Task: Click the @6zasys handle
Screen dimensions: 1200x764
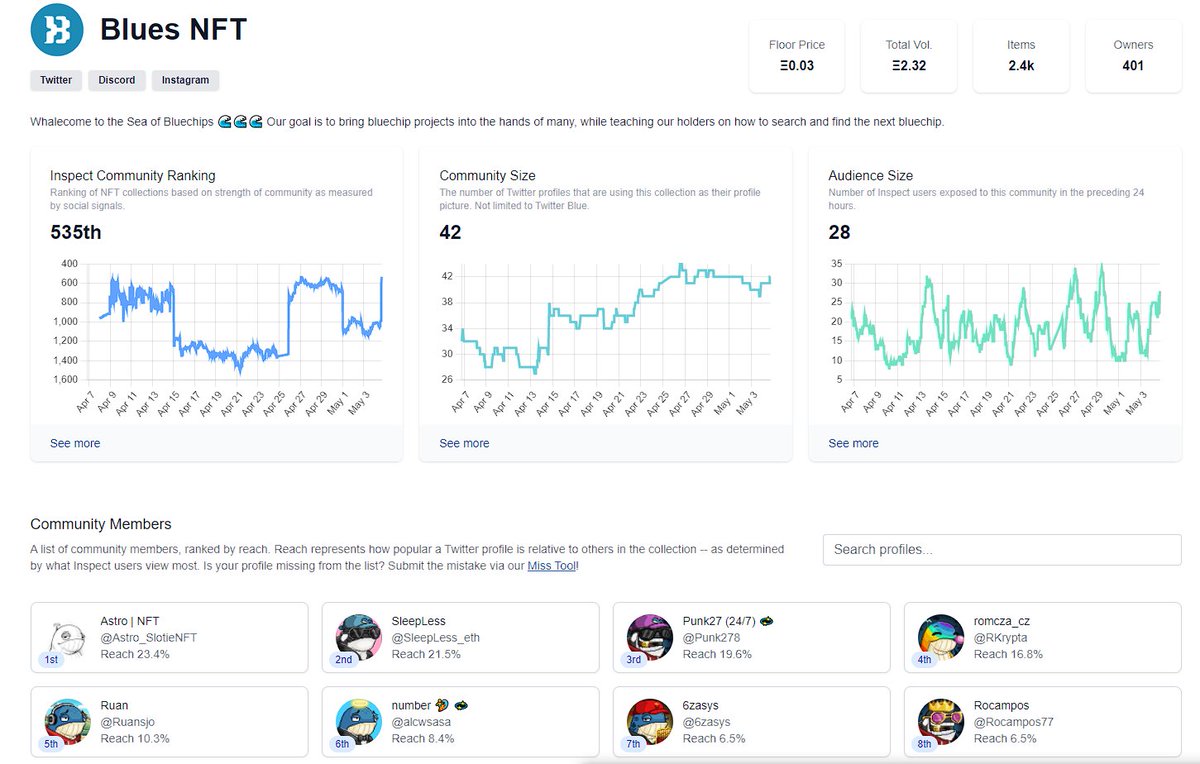Action: click(x=707, y=722)
